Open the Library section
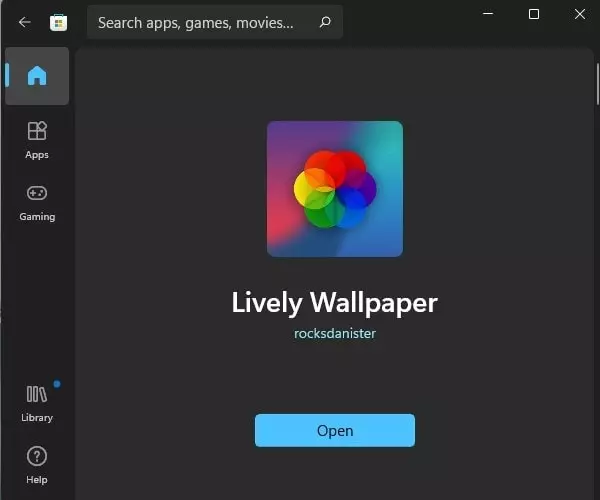Screen dimensions: 600x500 click(37, 404)
